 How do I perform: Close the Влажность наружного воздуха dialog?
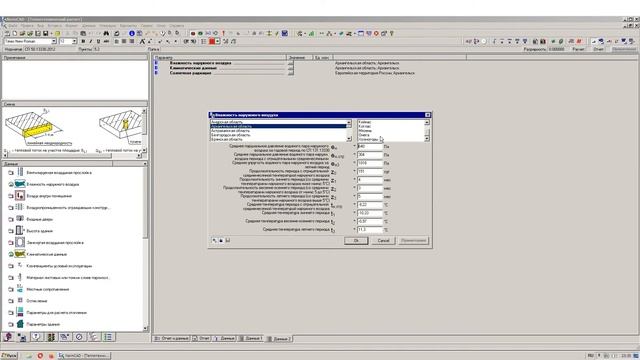427,115
